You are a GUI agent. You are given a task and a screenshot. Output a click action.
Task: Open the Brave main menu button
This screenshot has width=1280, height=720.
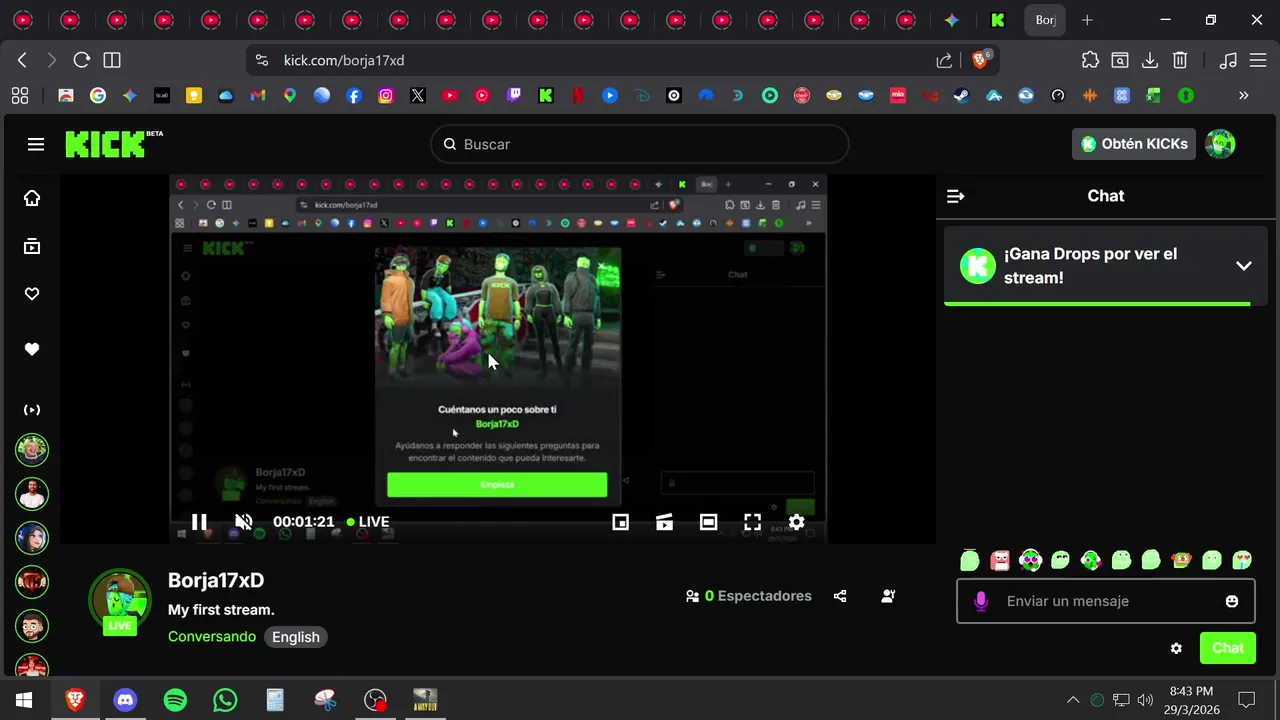click(1258, 60)
